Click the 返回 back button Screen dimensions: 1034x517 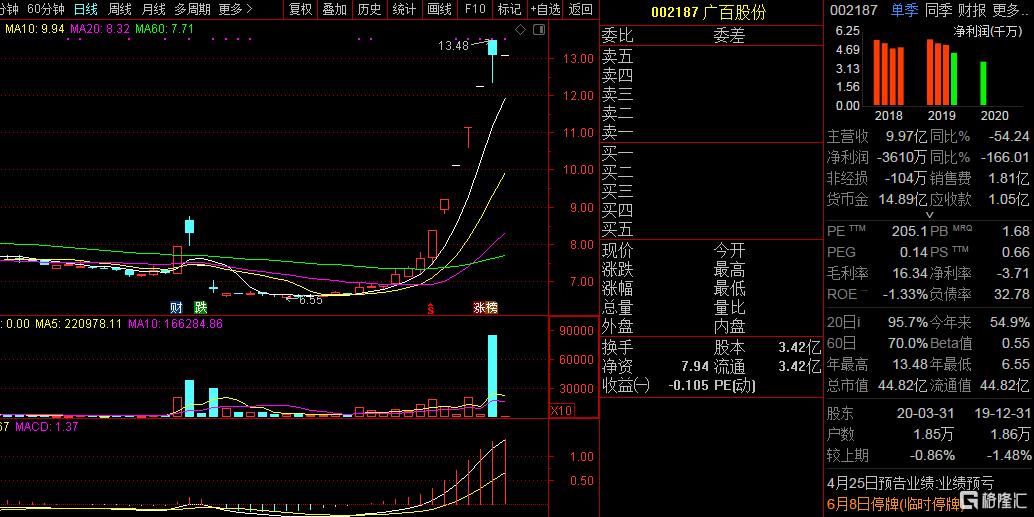[x=581, y=9]
